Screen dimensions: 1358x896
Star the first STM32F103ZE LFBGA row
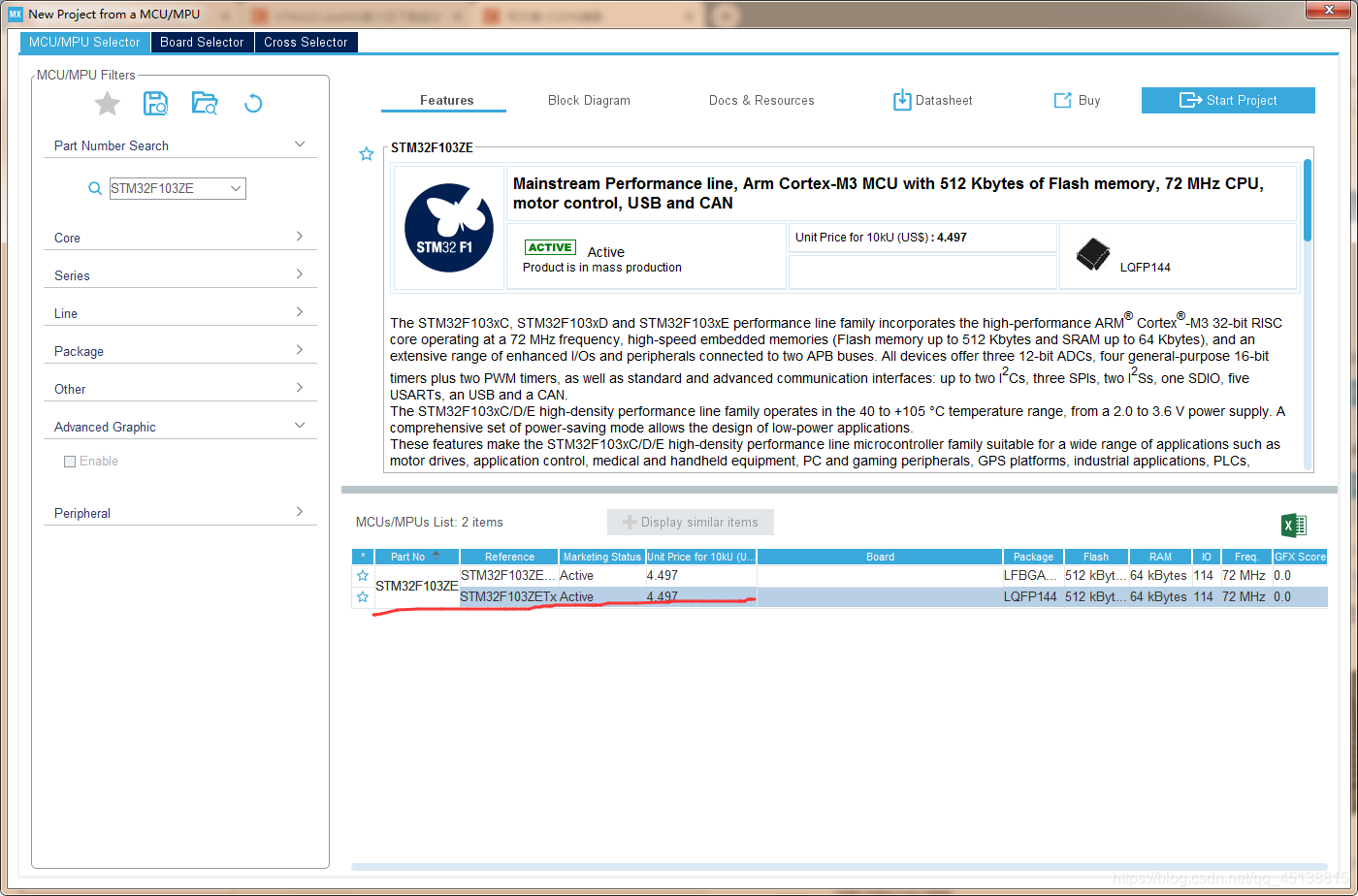tap(363, 576)
